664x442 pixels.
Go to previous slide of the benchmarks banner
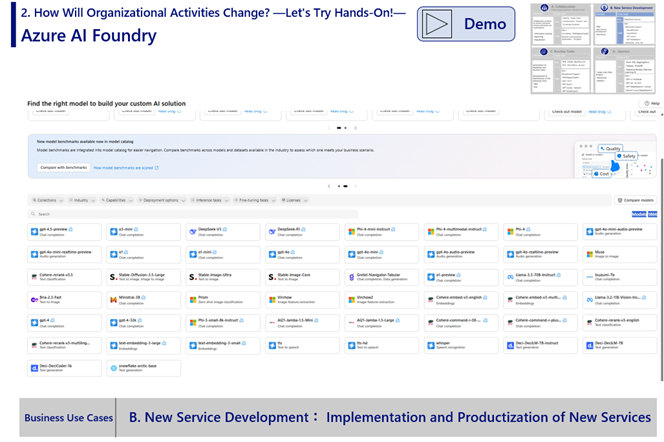pyautogui.click(x=329, y=186)
